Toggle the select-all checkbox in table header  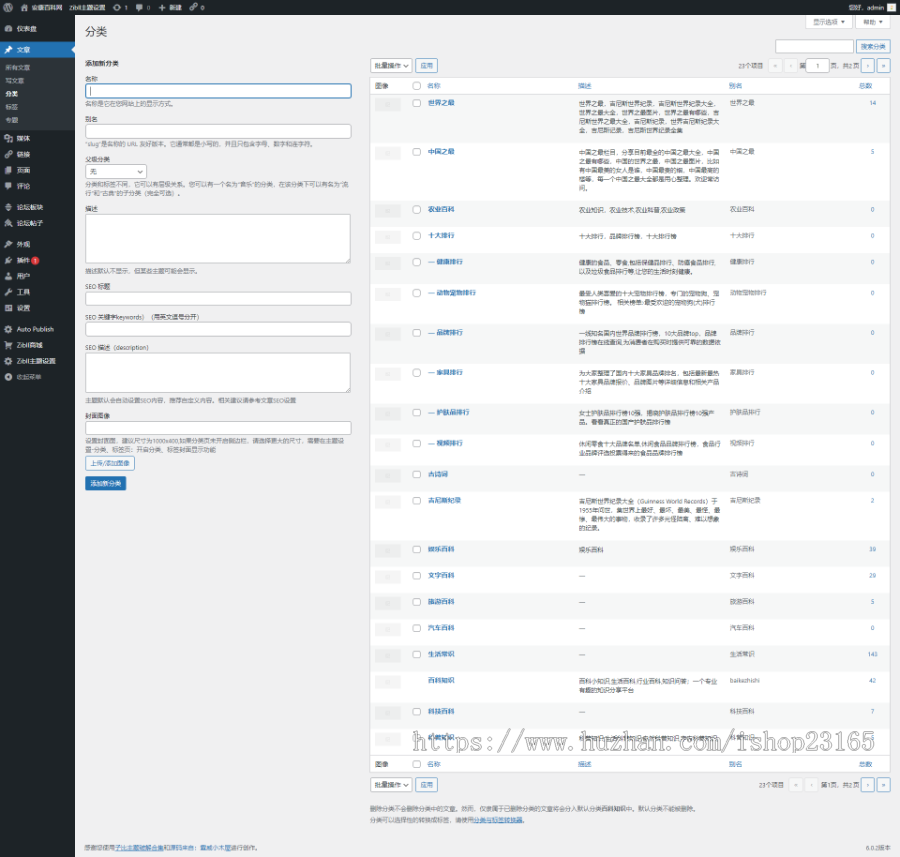click(417, 86)
